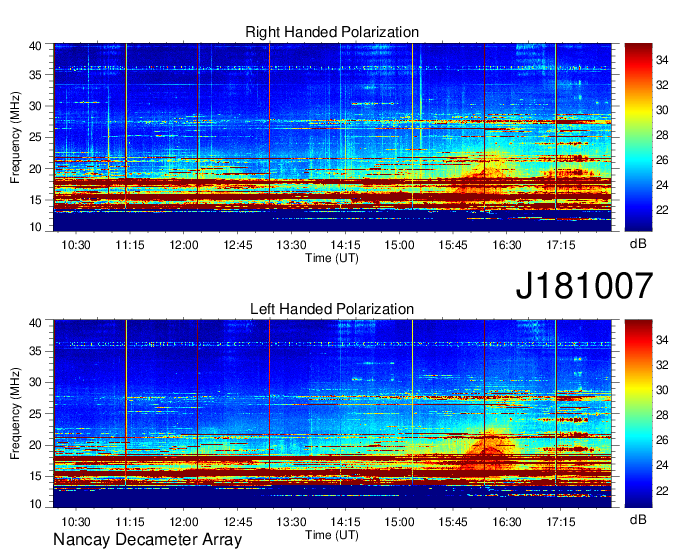Click the 12:00 time tick under Left Handed plot
Screen dimensions: 680x552
click(184, 522)
